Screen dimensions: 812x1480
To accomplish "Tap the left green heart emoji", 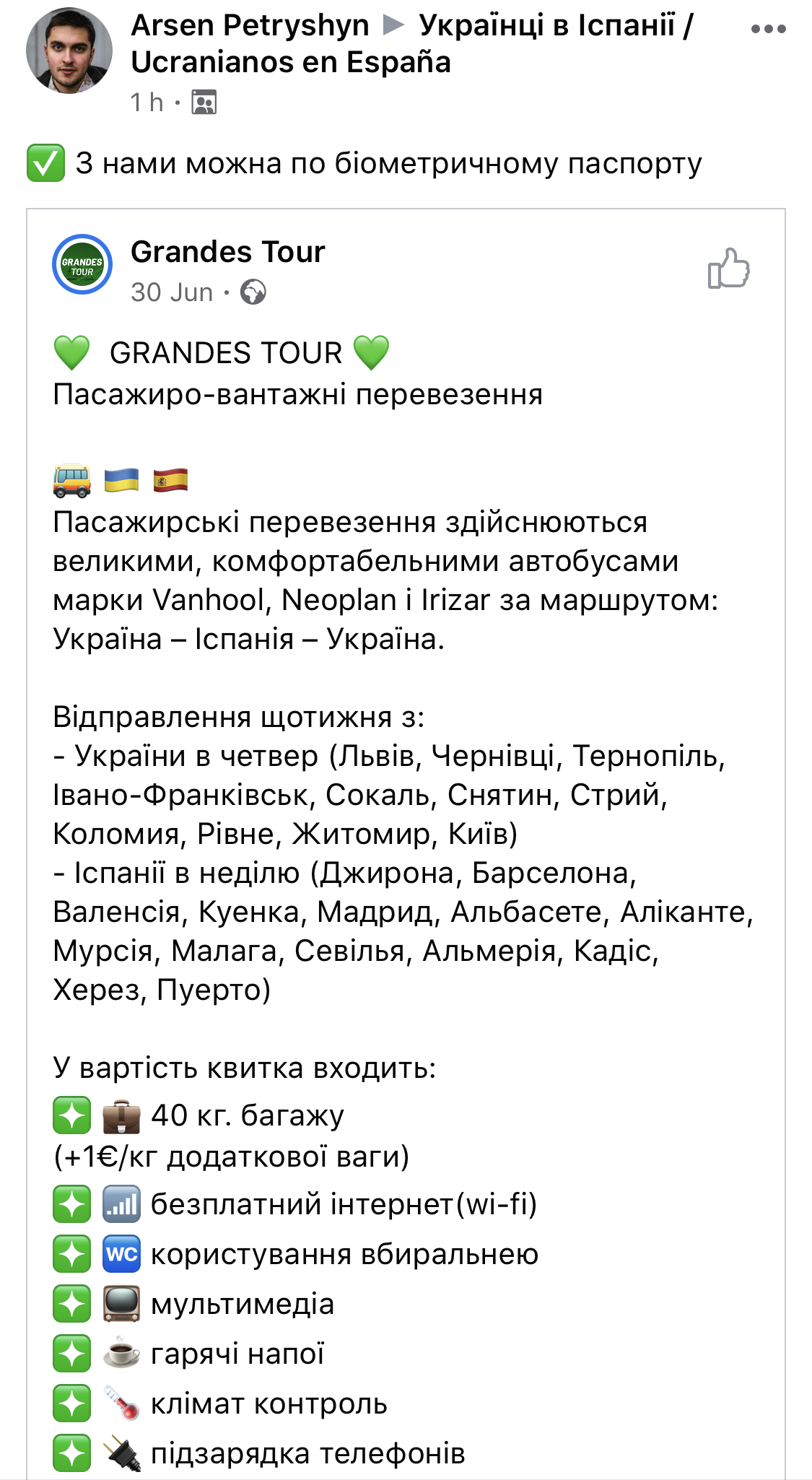I will coord(71,353).
